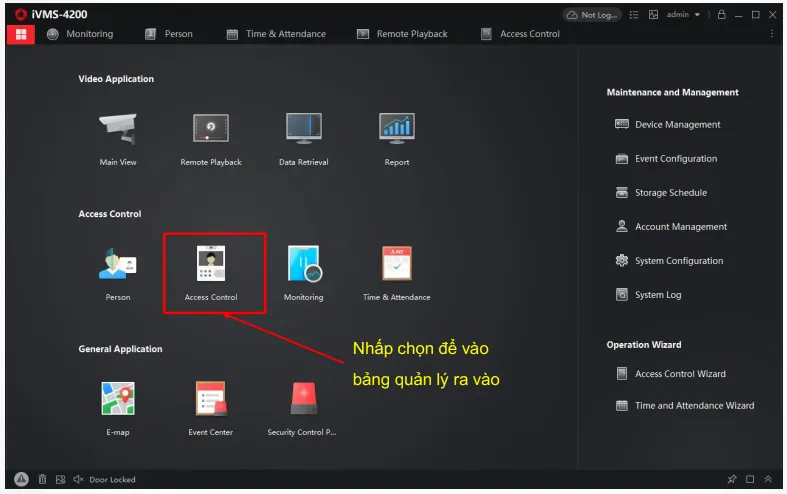Expand the admin user dropdown
Screen dimensions: 787x494
pyautogui.click(x=697, y=15)
